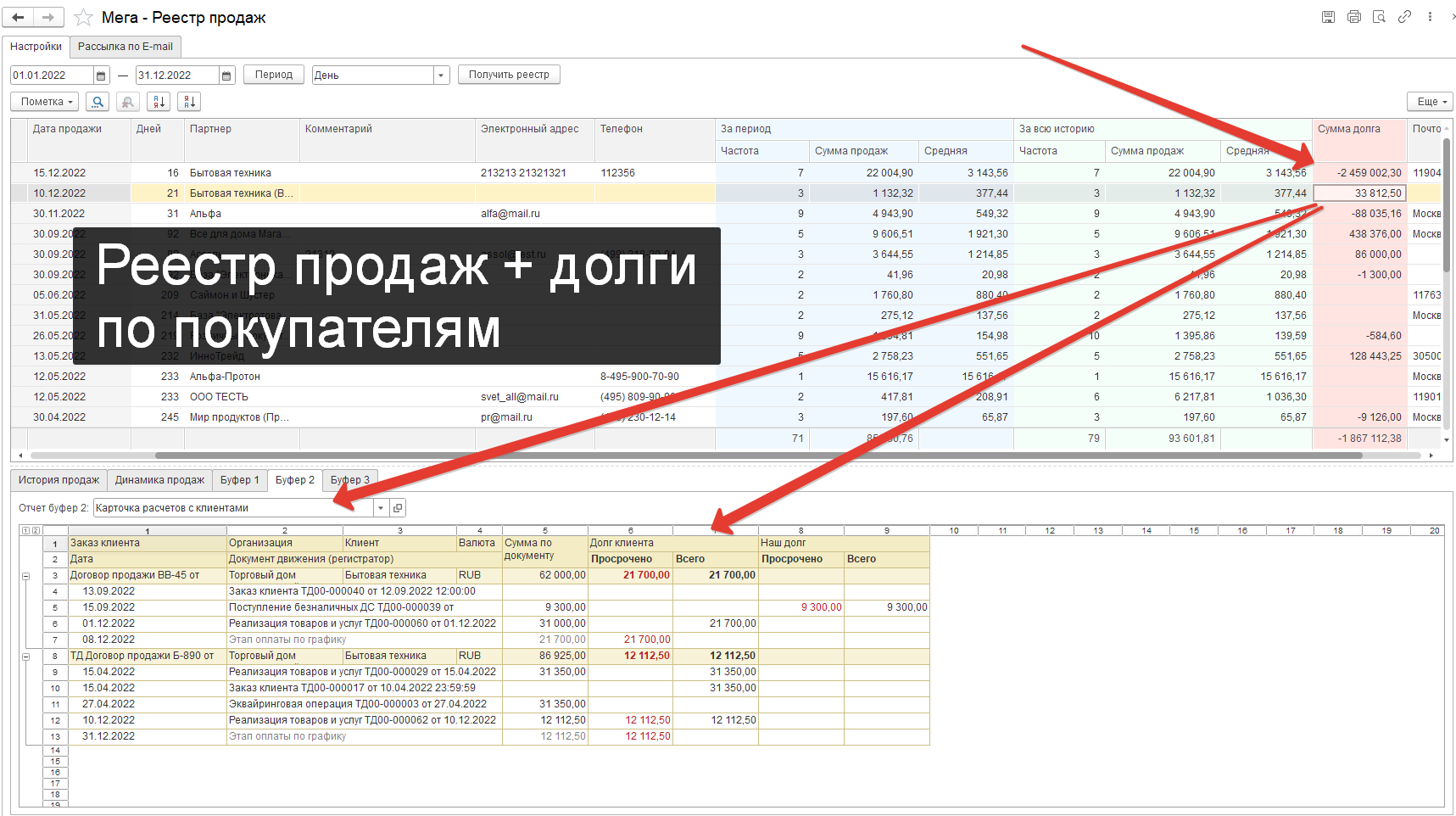Switch to the Рассылка по E-mail tab
Image resolution: width=1456 pixels, height=816 pixels.
pos(126,47)
